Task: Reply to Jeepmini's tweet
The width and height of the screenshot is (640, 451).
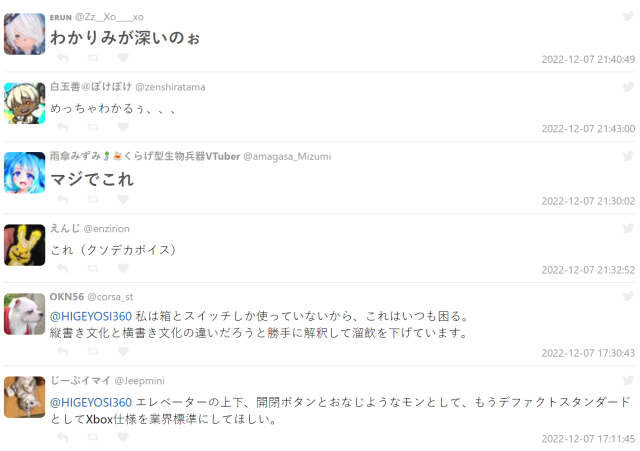Action: pos(63,437)
